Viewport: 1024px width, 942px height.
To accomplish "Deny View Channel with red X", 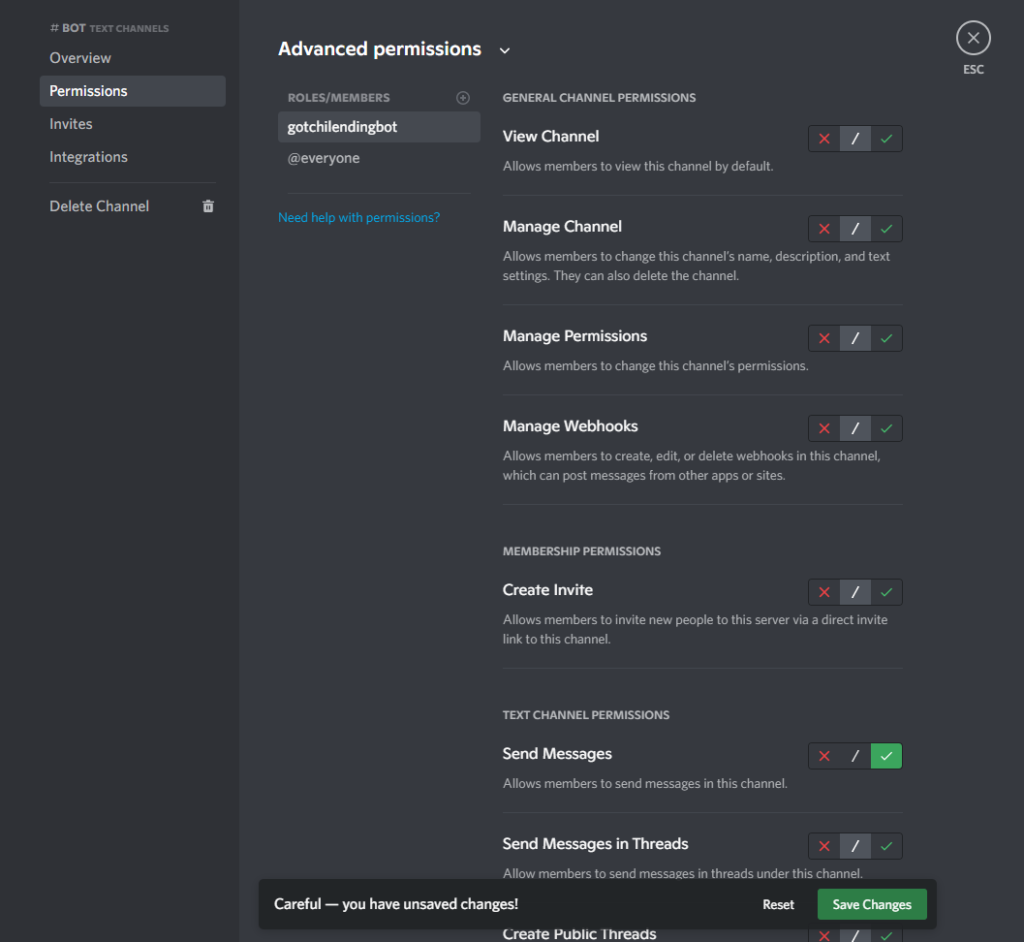I will 824,139.
